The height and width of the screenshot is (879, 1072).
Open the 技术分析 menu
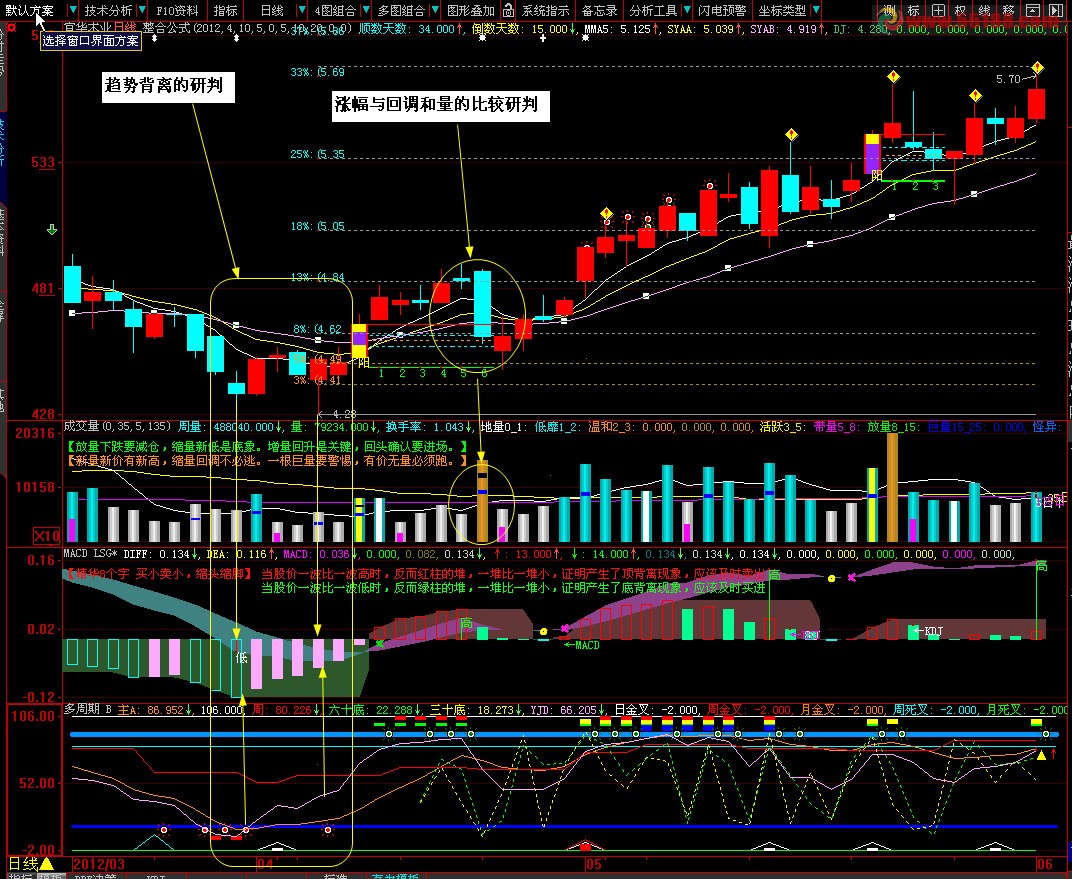108,10
